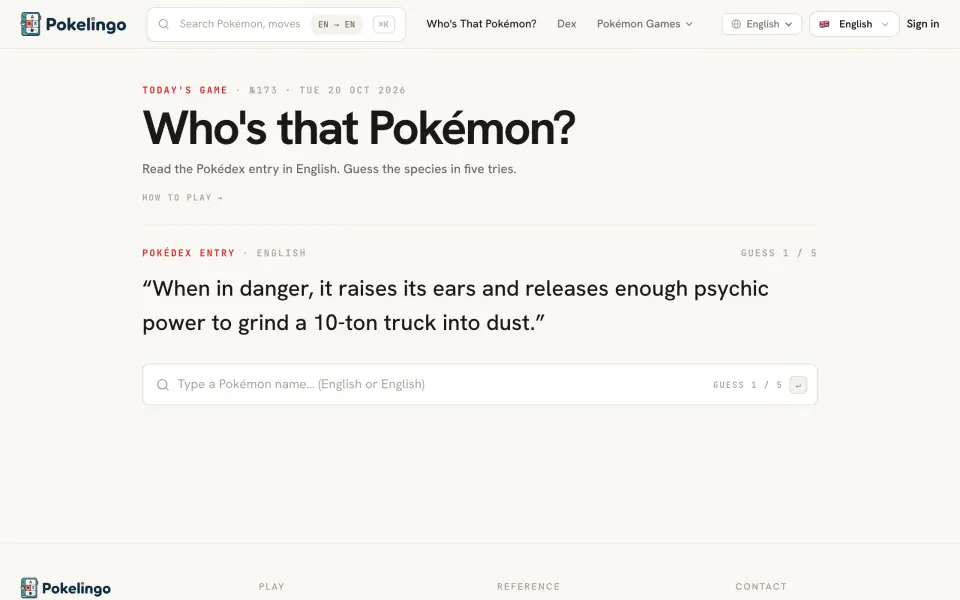This screenshot has height=600, width=960.
Task: Open the Dex nav link
Action: coord(566,24)
